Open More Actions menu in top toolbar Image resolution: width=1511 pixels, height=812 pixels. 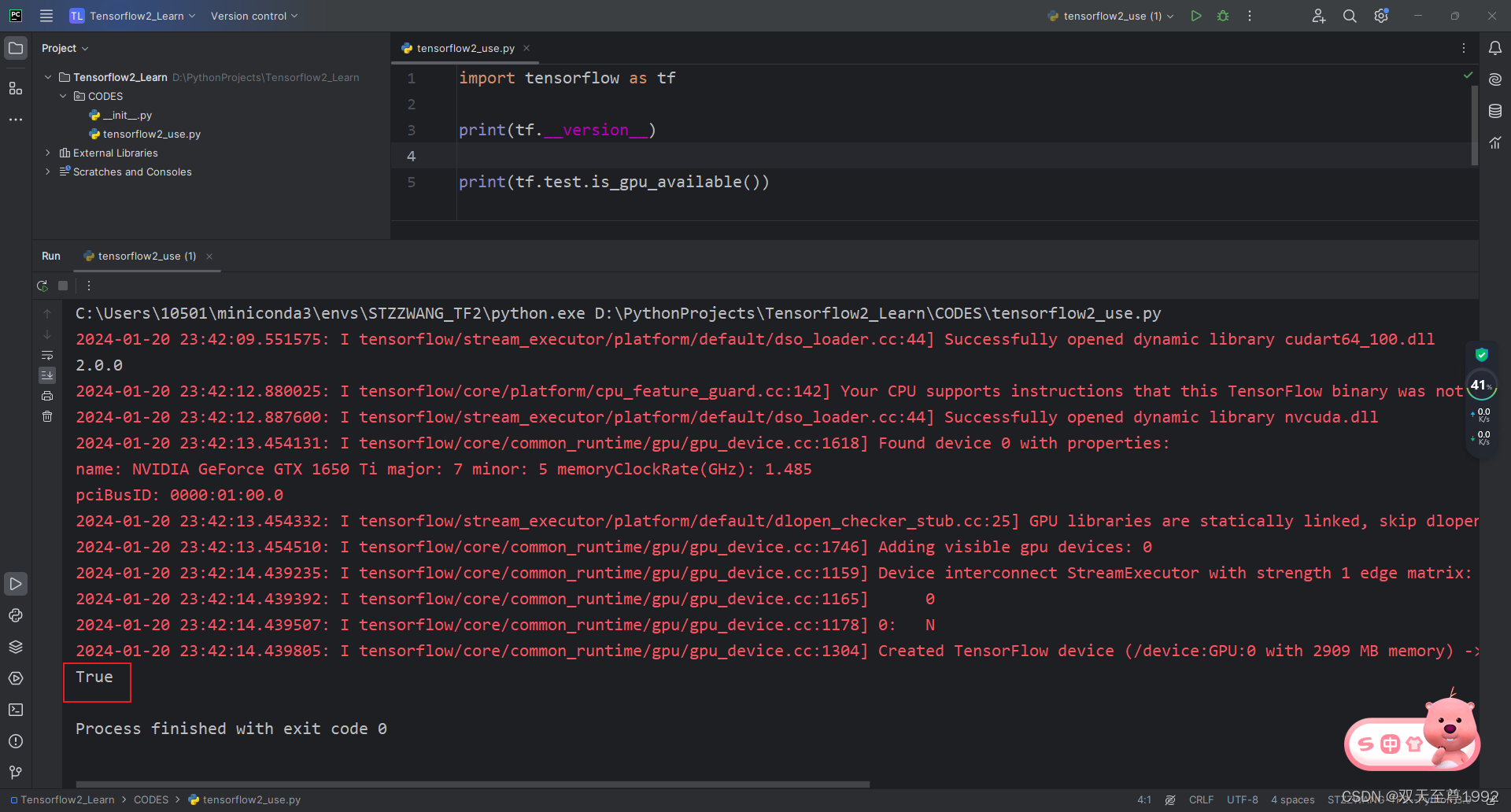coord(1250,16)
